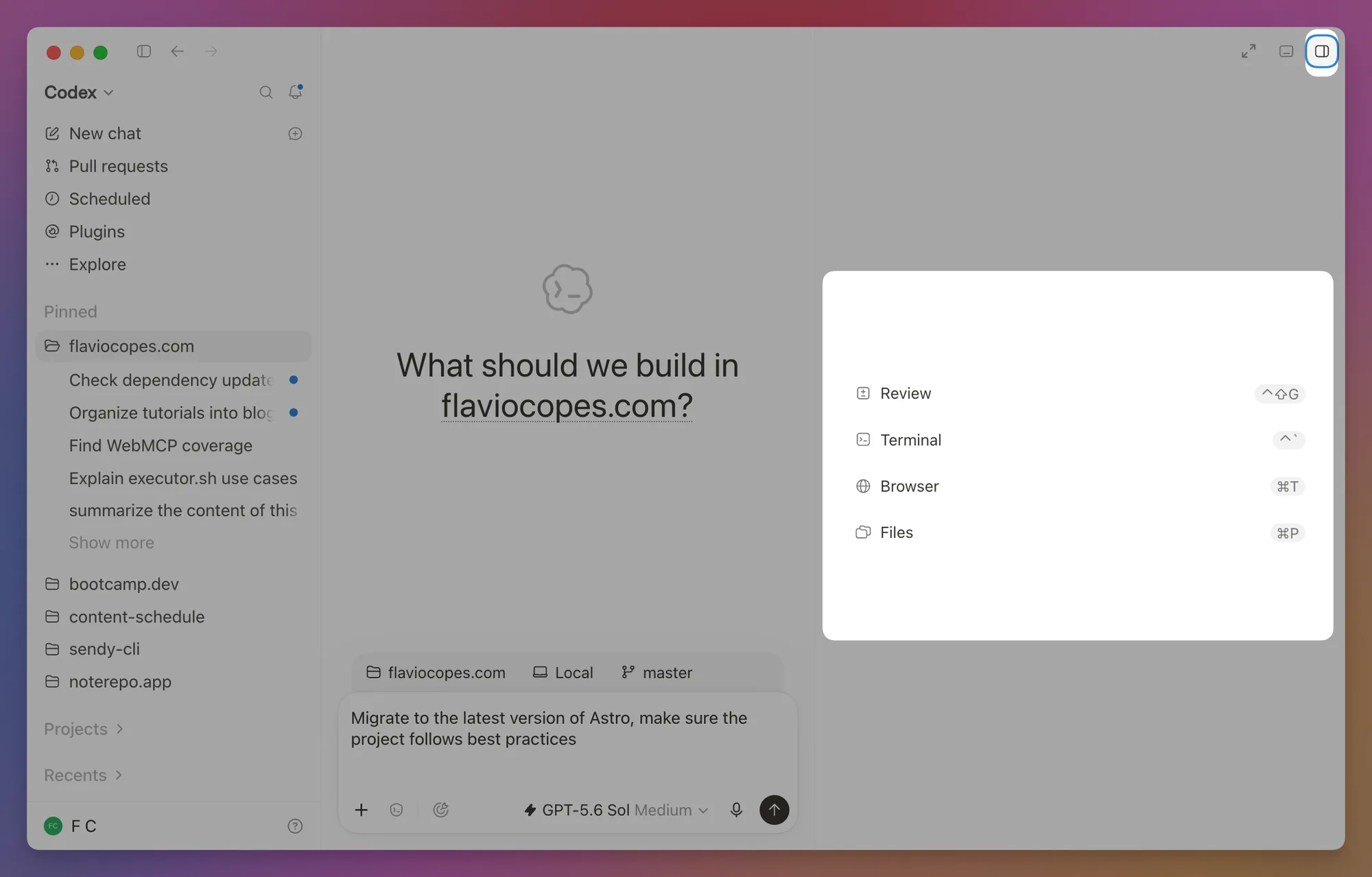Click the plus circle next to New chat
The width and height of the screenshot is (1372, 877).
point(295,134)
